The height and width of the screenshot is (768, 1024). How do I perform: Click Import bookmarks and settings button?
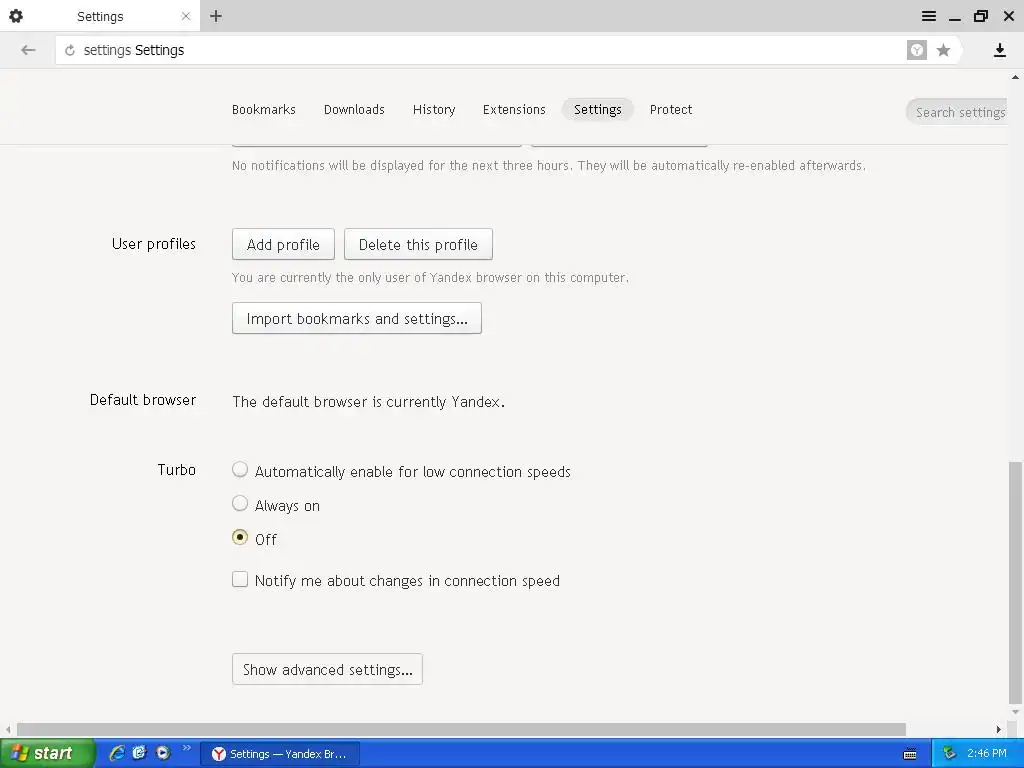click(357, 318)
